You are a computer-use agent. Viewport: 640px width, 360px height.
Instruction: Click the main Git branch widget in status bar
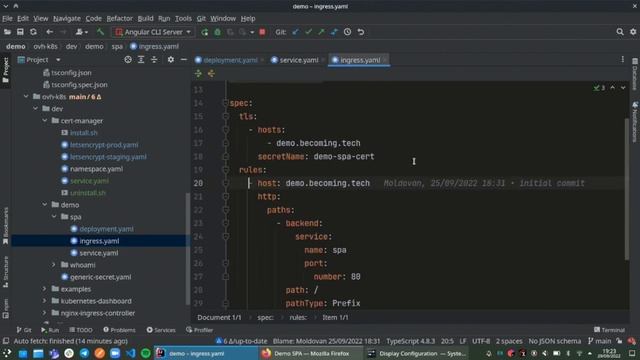[599, 341]
